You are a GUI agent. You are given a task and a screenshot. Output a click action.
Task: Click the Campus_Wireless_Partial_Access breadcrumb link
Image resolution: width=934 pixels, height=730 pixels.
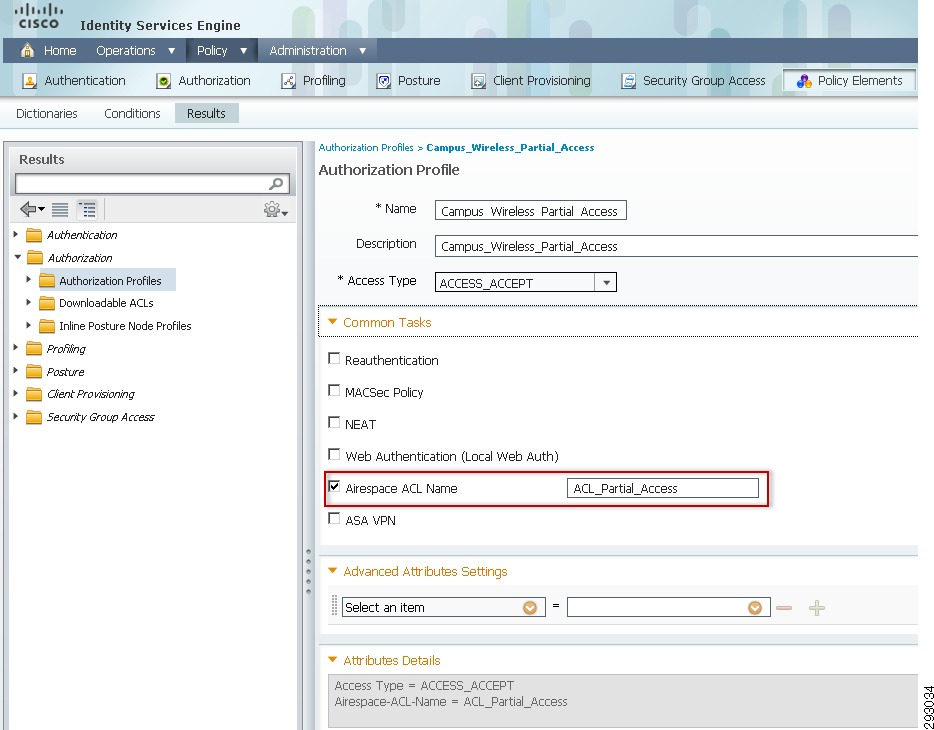[x=510, y=148]
